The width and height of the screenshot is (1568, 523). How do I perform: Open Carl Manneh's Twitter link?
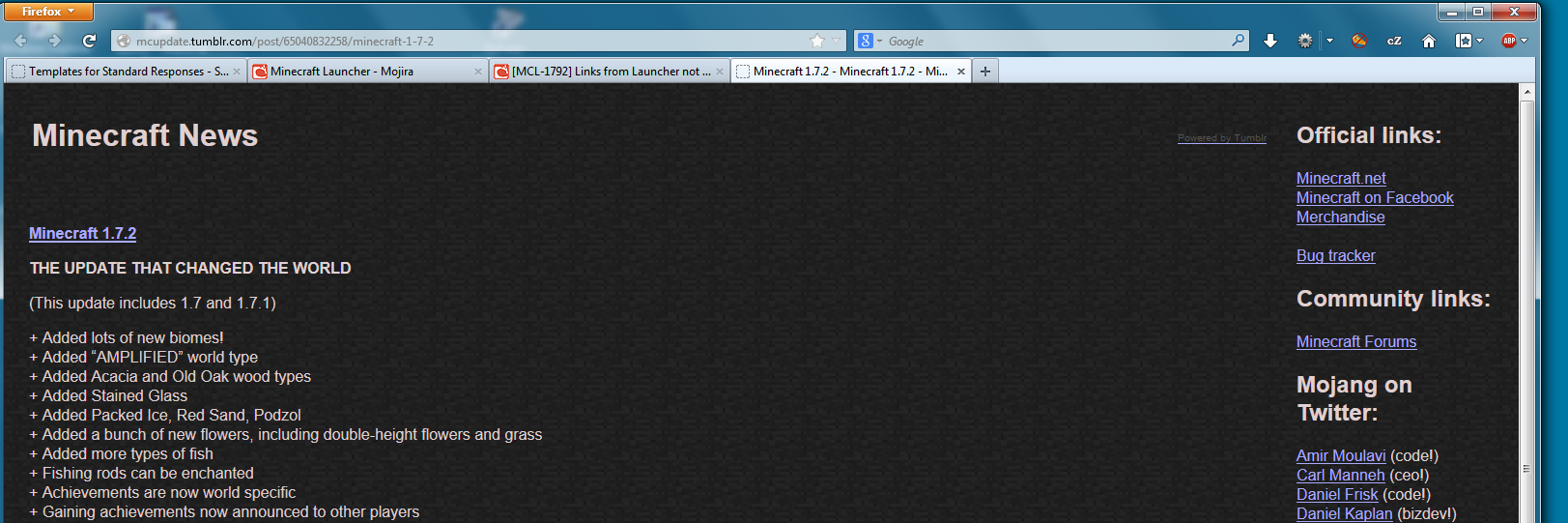(1341, 476)
